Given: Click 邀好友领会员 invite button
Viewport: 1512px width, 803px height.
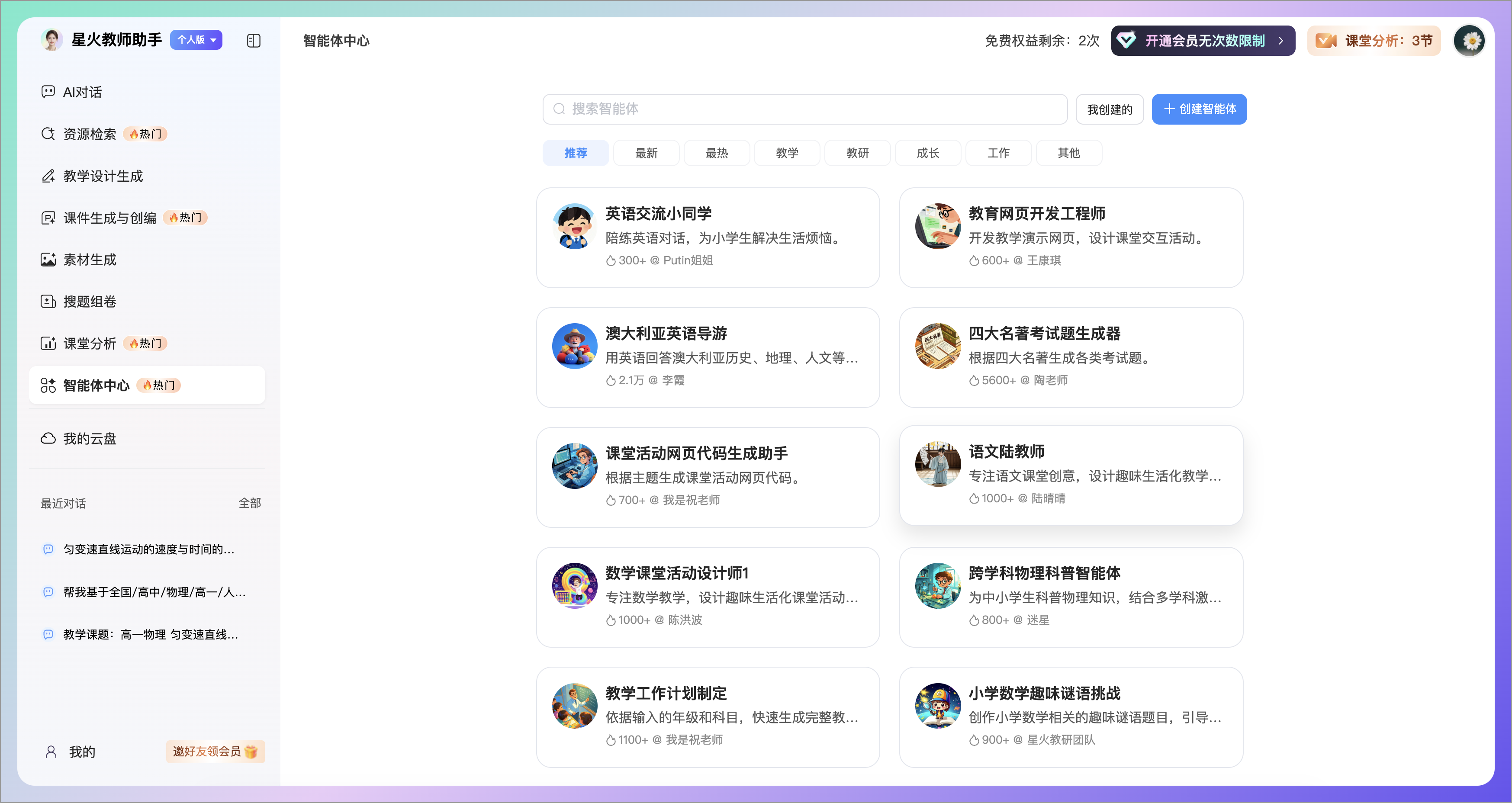Looking at the screenshot, I should [215, 752].
